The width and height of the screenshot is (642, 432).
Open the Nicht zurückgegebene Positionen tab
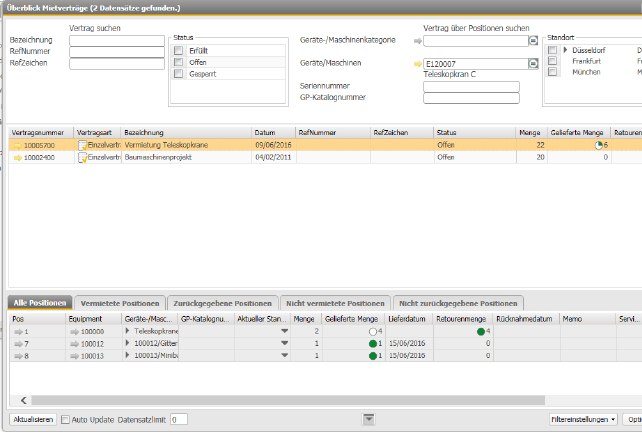coord(458,303)
